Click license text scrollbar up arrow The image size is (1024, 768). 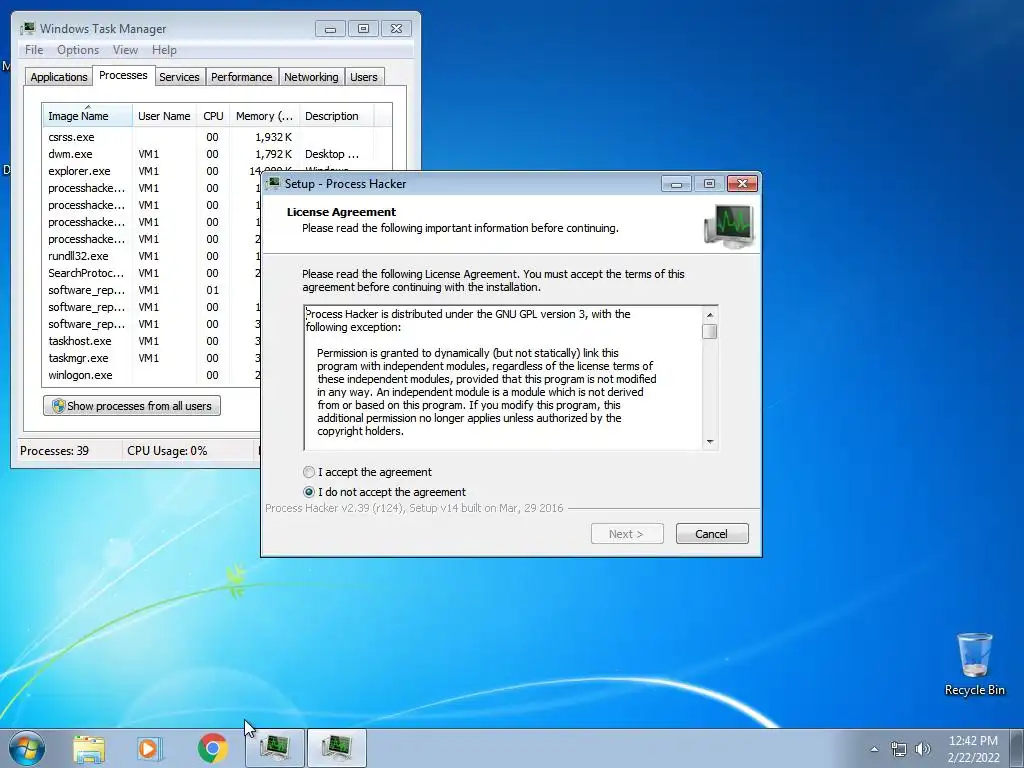coord(710,315)
